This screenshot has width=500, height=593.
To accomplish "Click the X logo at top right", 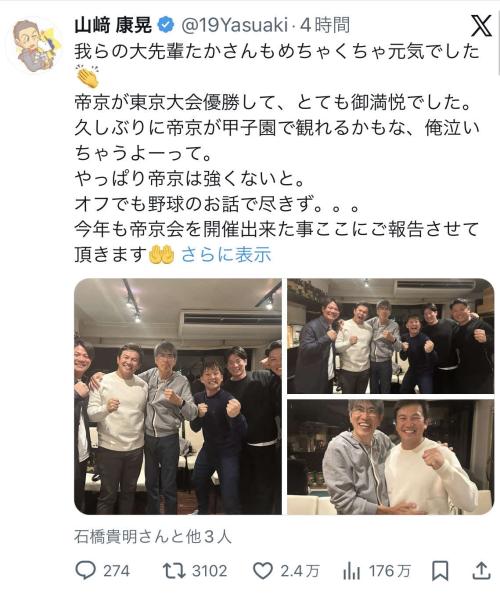I will pos(481,26).
